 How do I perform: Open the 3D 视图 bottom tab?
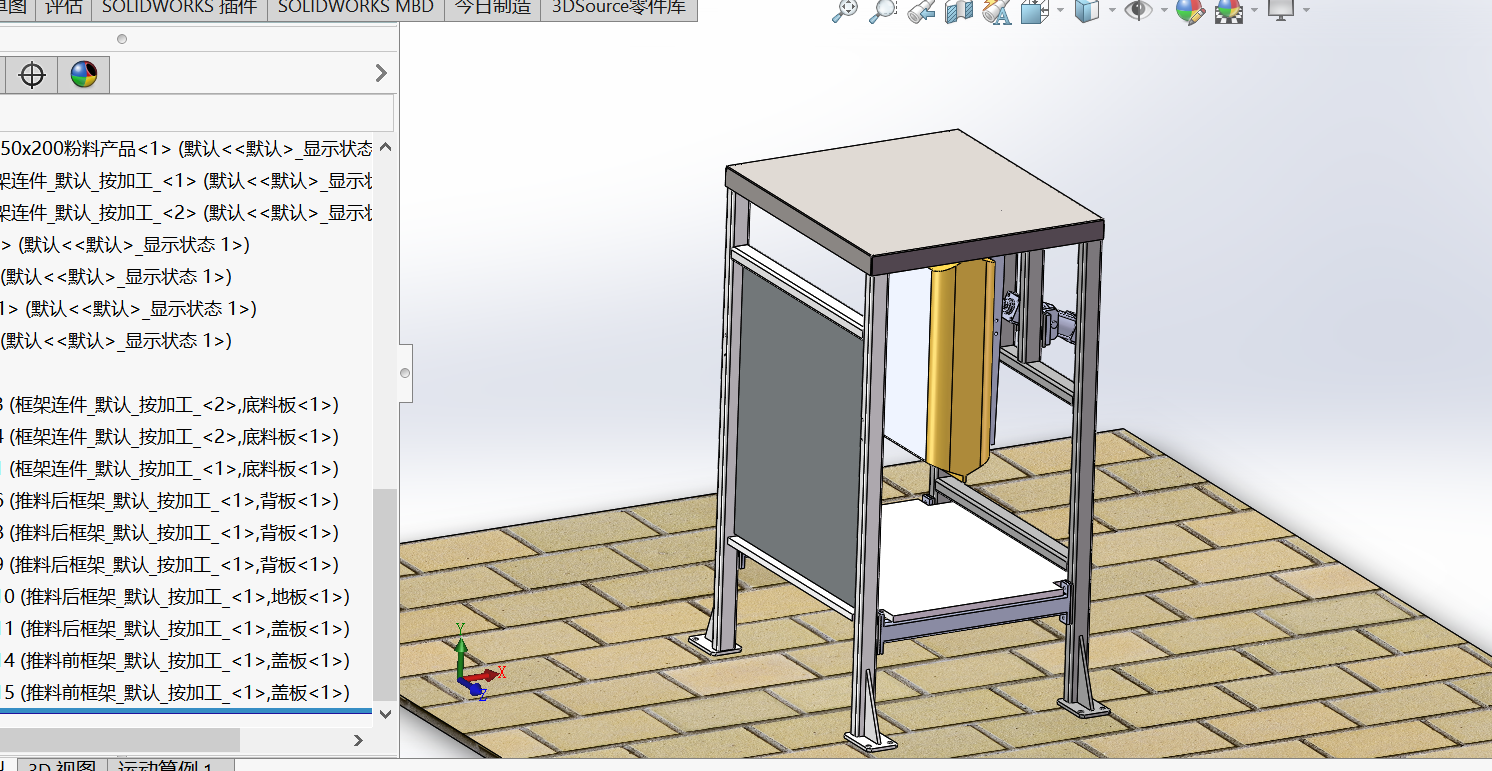(x=64, y=765)
